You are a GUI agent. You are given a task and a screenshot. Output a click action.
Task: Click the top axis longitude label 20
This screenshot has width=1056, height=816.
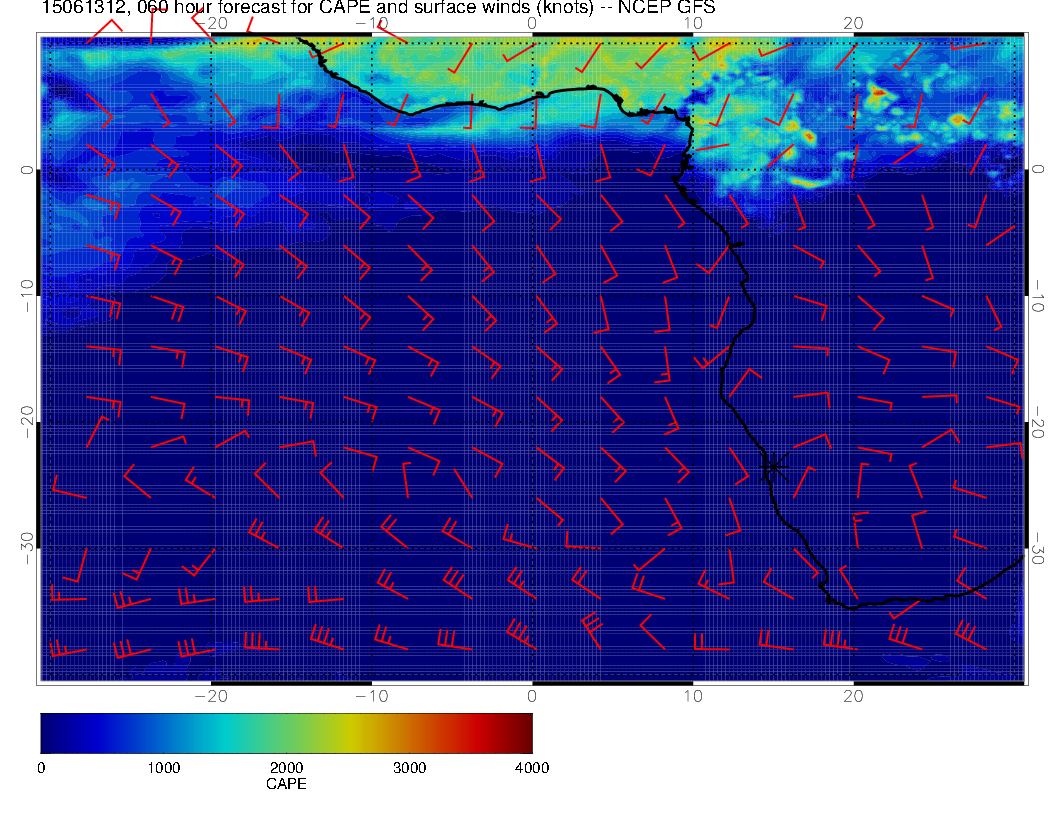click(853, 24)
